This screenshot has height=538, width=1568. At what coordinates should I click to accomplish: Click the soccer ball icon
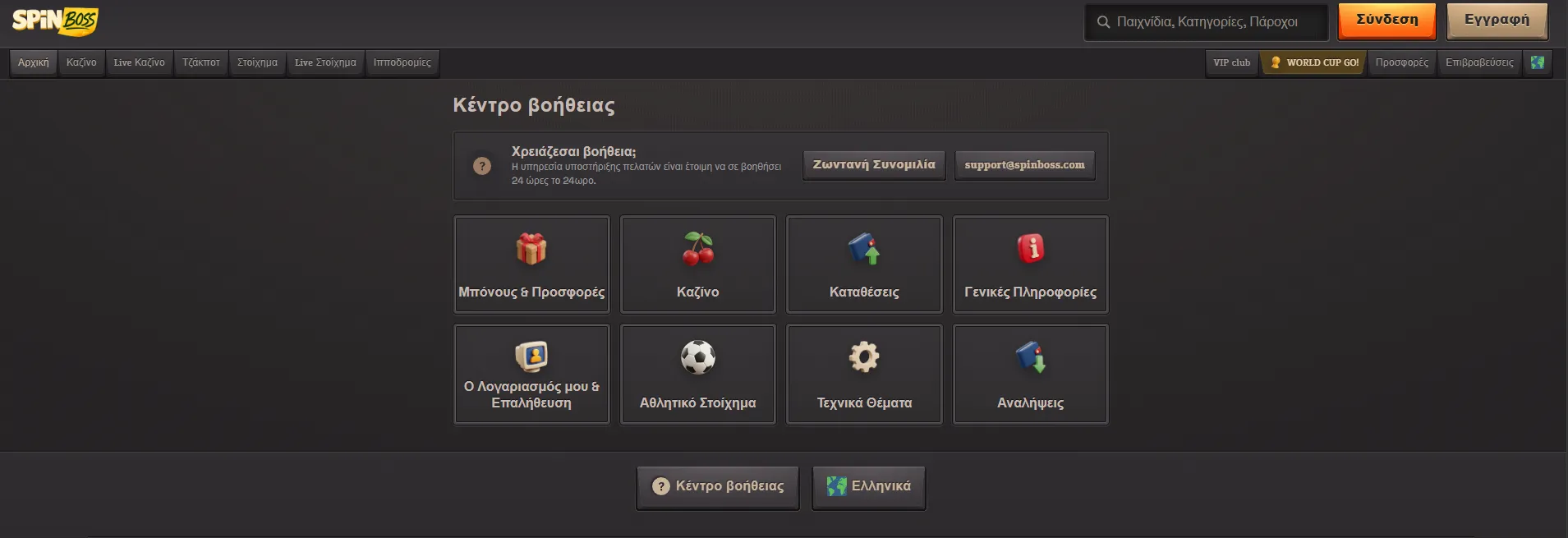click(698, 357)
